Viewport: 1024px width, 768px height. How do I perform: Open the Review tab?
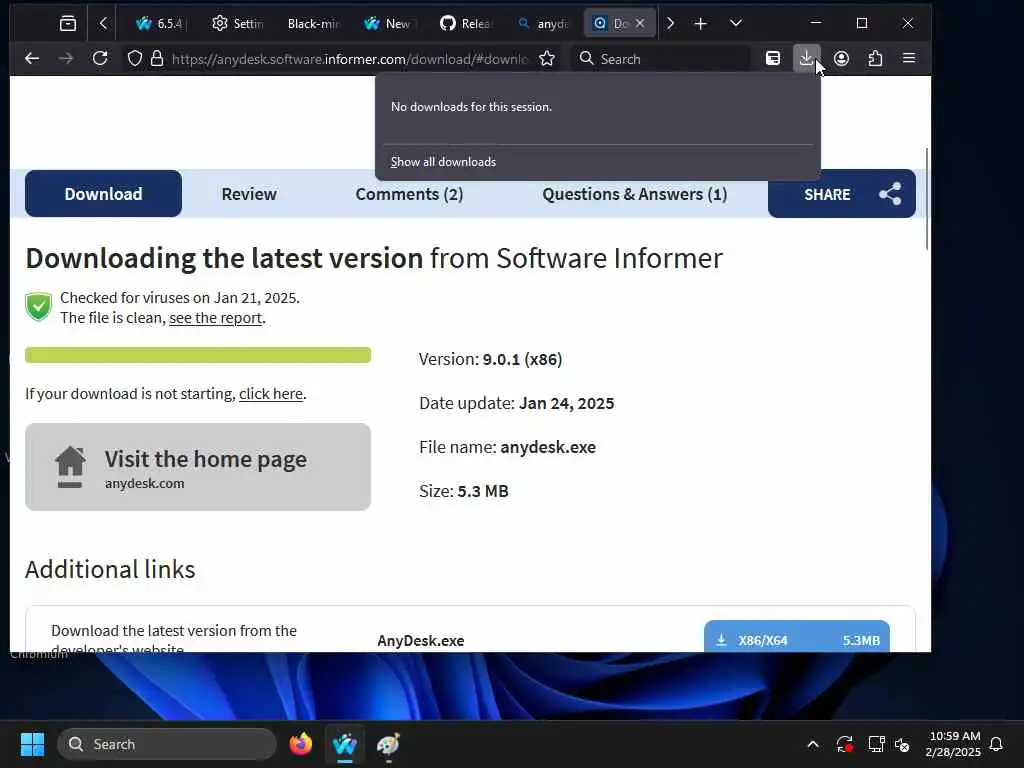pyautogui.click(x=249, y=194)
